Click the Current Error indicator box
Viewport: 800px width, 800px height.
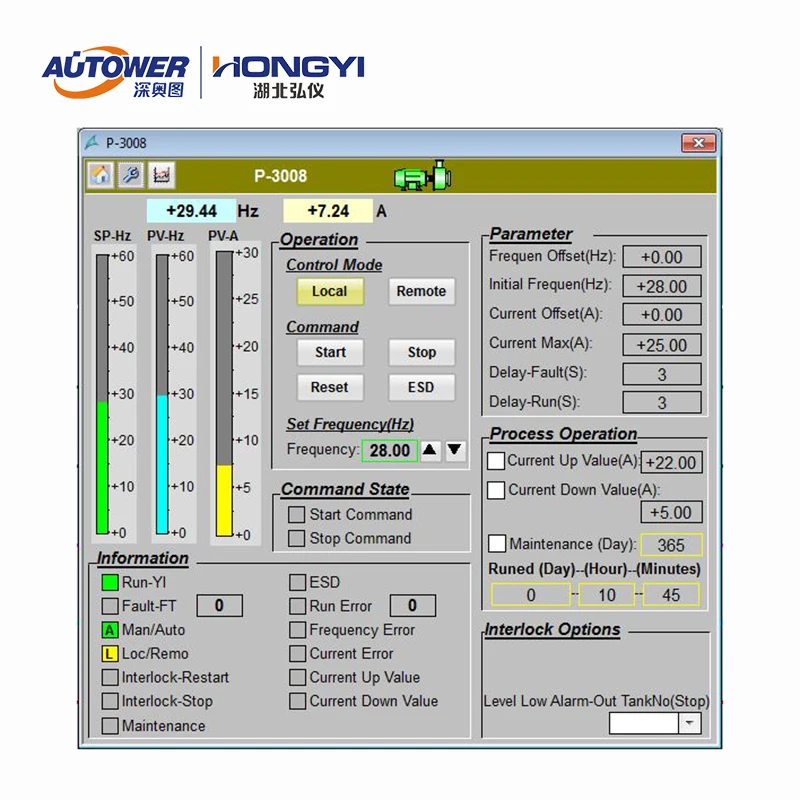click(x=297, y=654)
